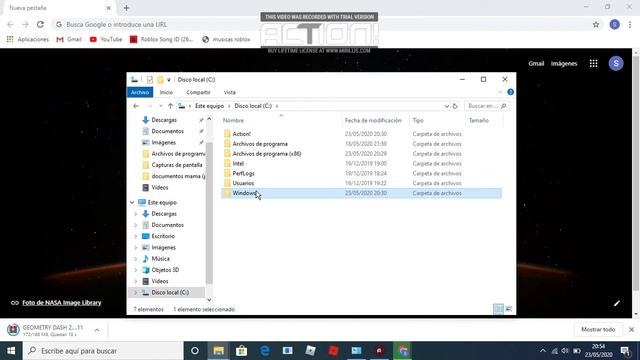The image size is (640, 360).
Task: Open Chrome three-dot menu
Action: [630, 24]
